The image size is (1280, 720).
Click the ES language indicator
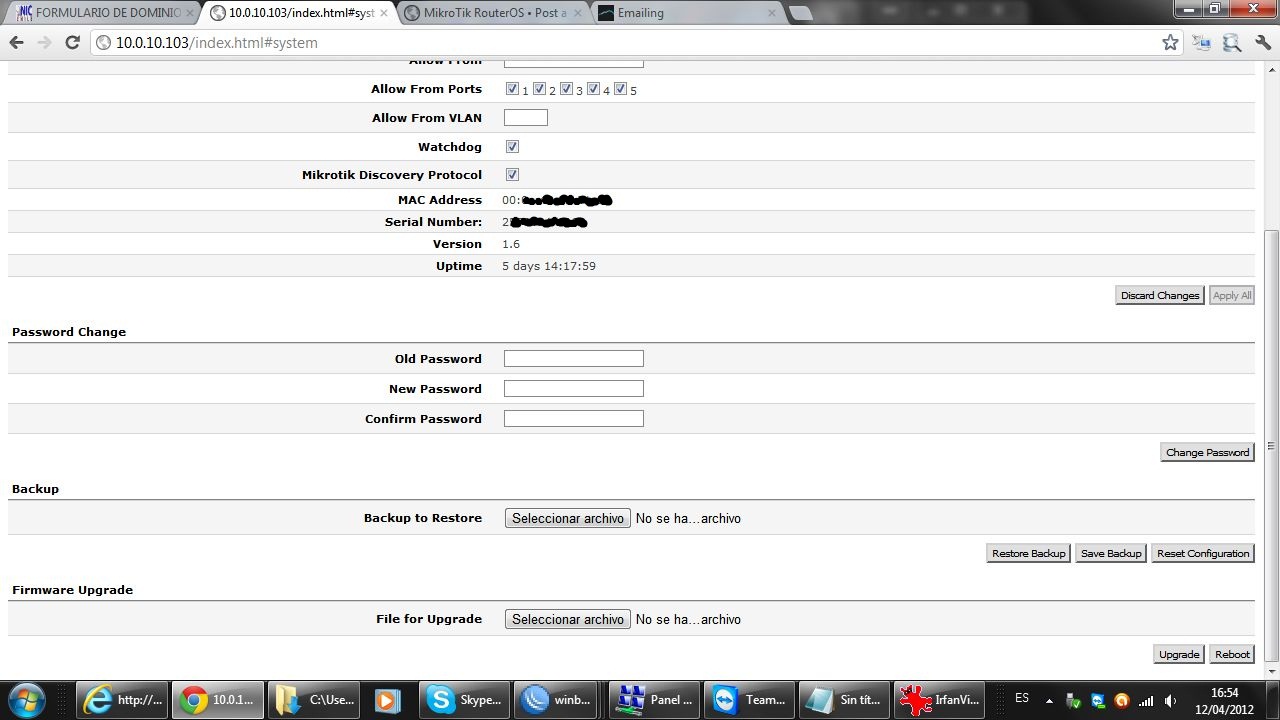click(1022, 698)
